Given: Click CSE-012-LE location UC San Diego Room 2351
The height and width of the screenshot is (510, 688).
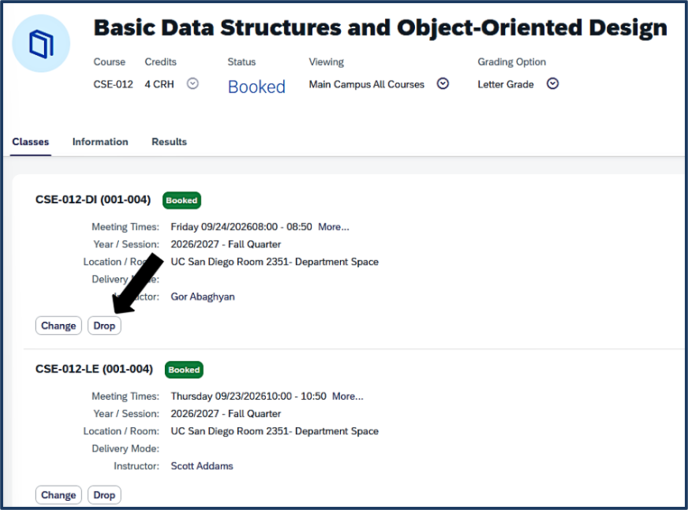Looking at the screenshot, I should (x=275, y=431).
